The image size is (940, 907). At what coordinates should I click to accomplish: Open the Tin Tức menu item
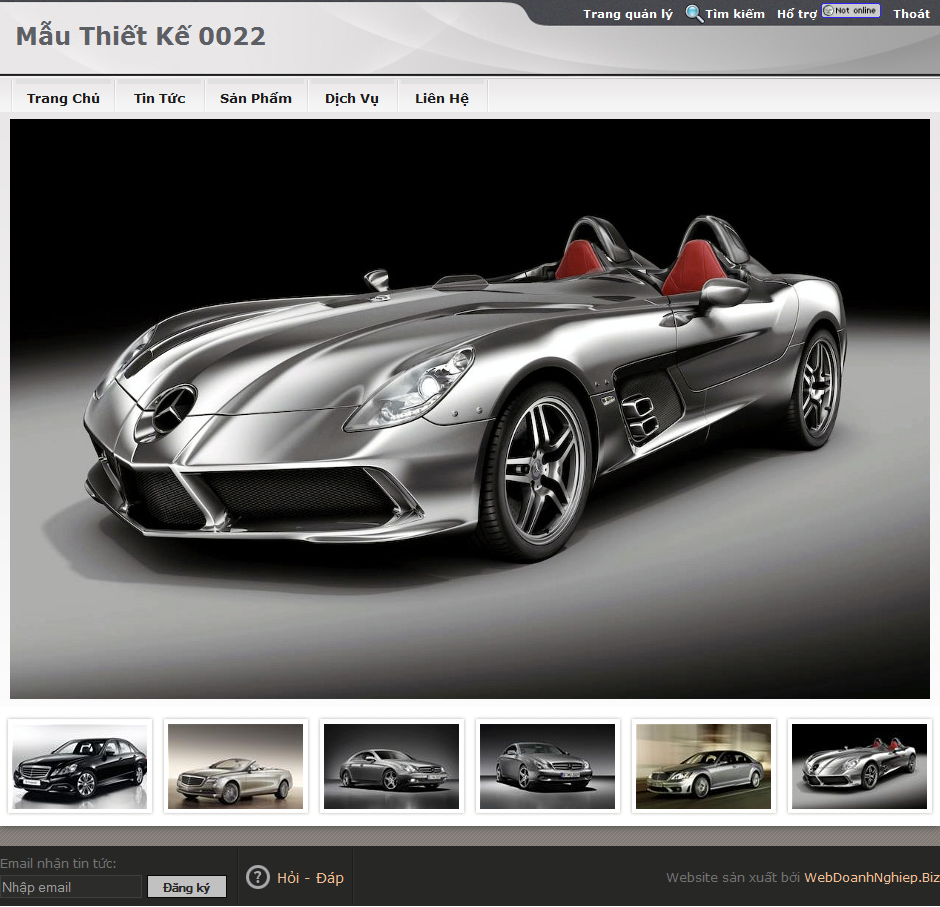159,98
